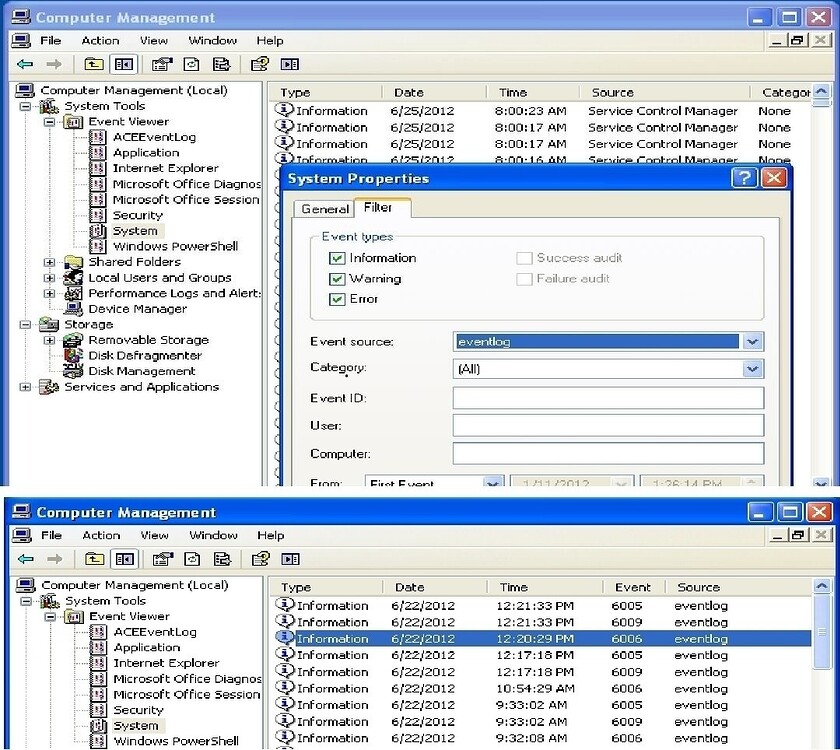Open Help using the question mark toolbar icon

259,63
